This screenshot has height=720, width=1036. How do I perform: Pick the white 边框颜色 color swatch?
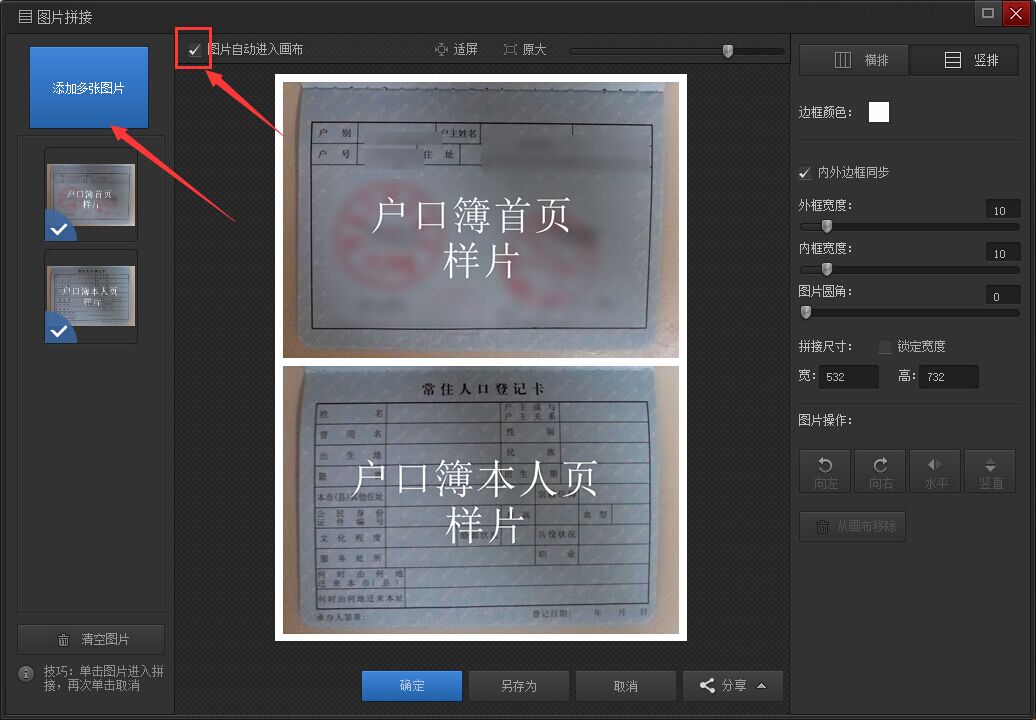[878, 112]
